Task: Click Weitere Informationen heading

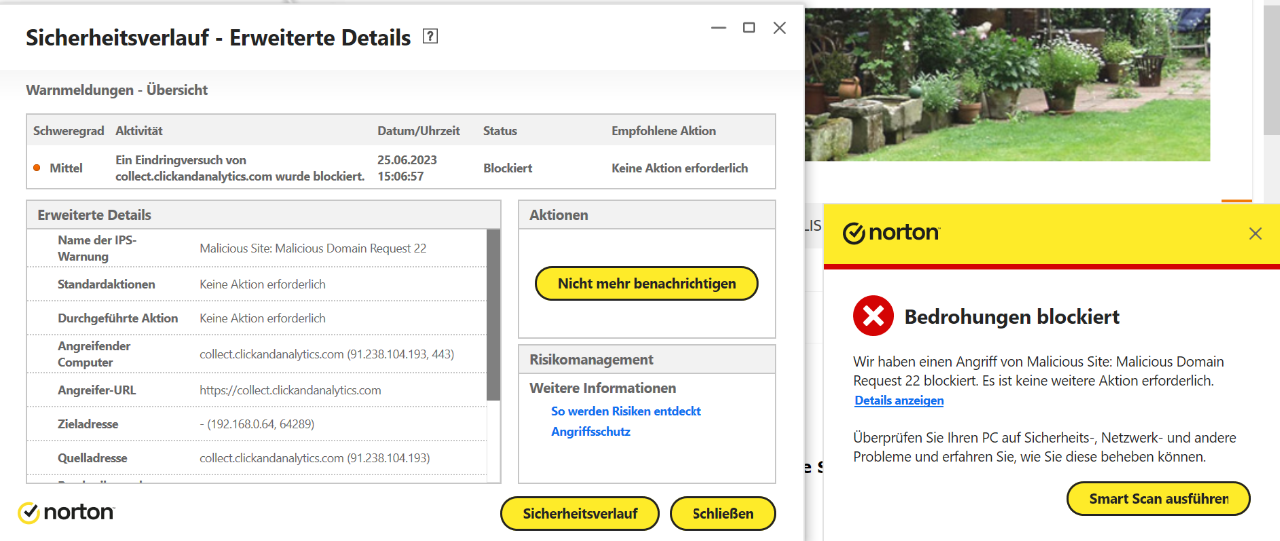Action: (603, 388)
